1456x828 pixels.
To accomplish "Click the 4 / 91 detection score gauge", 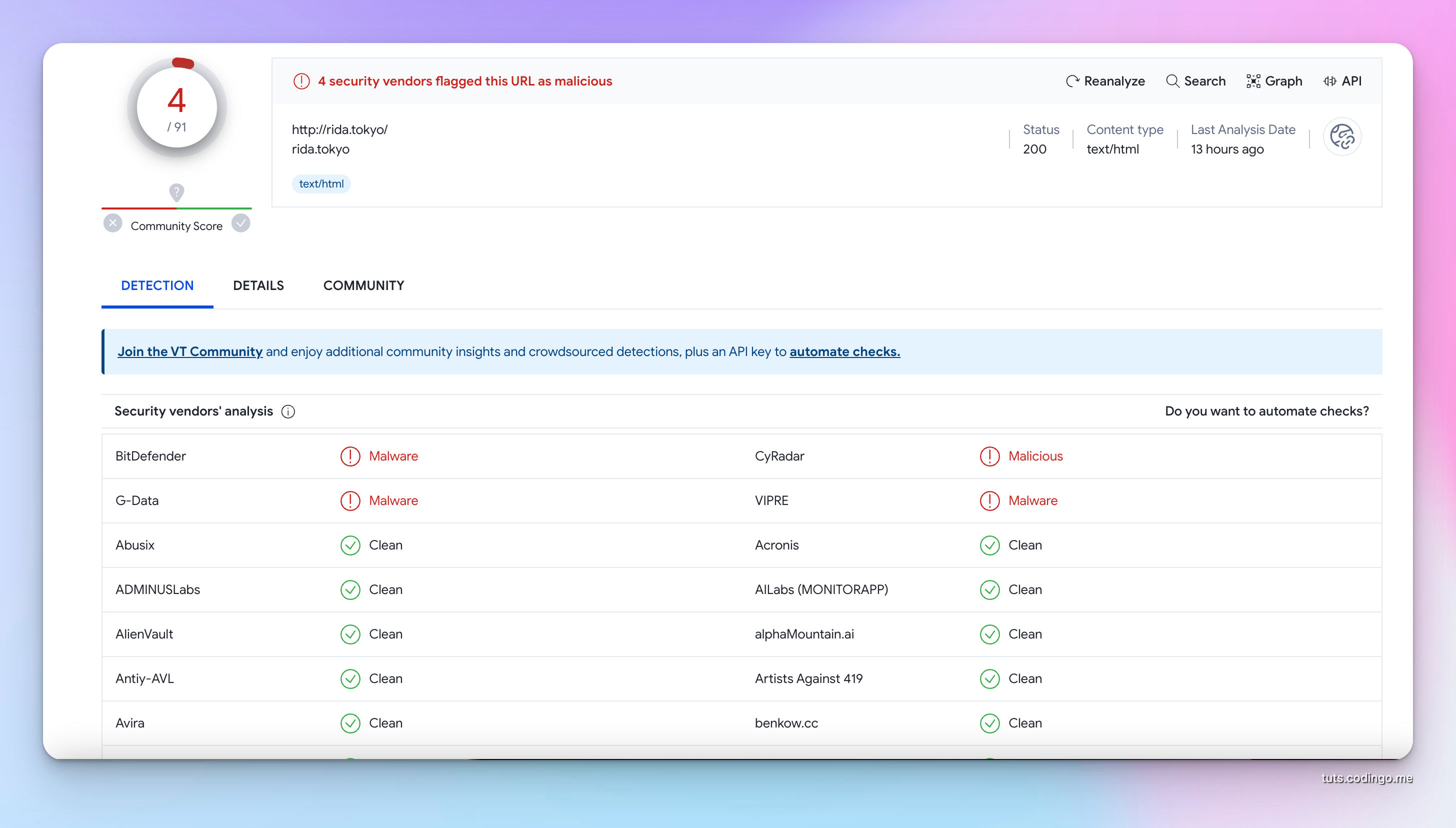I will pyautogui.click(x=177, y=107).
